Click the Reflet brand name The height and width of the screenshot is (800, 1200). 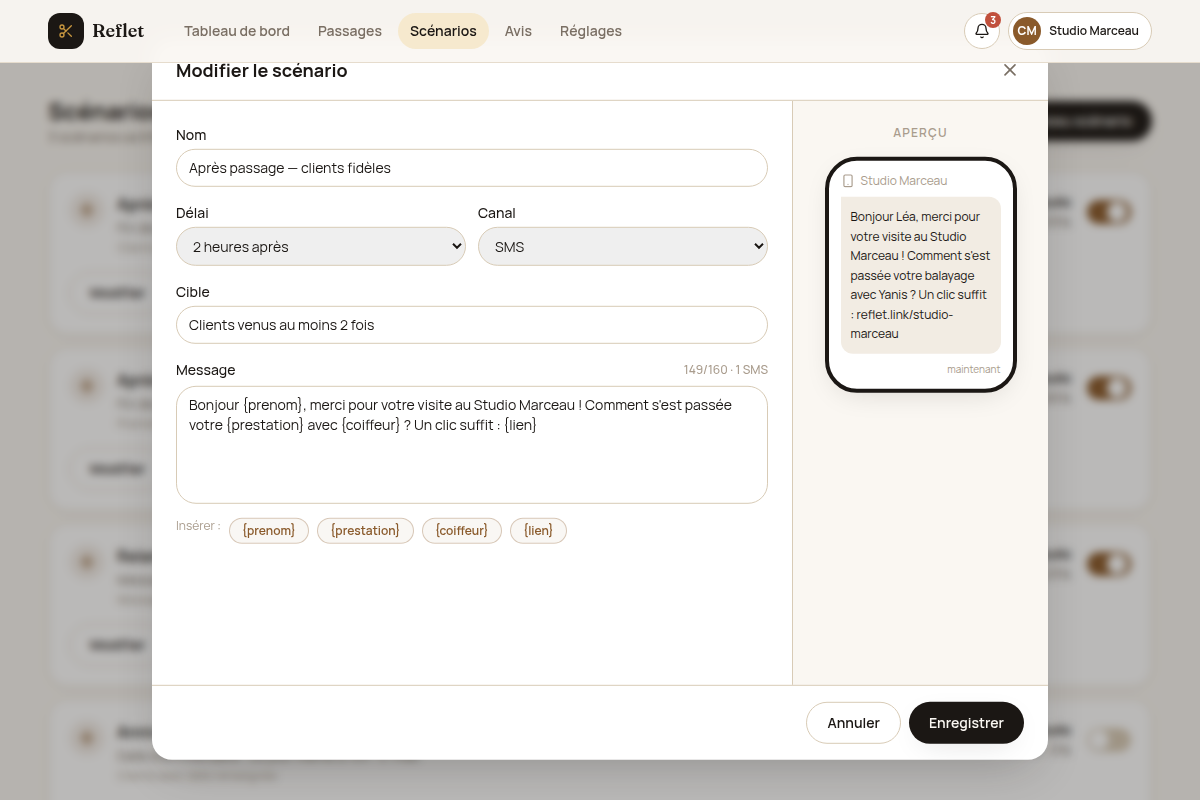click(x=118, y=31)
